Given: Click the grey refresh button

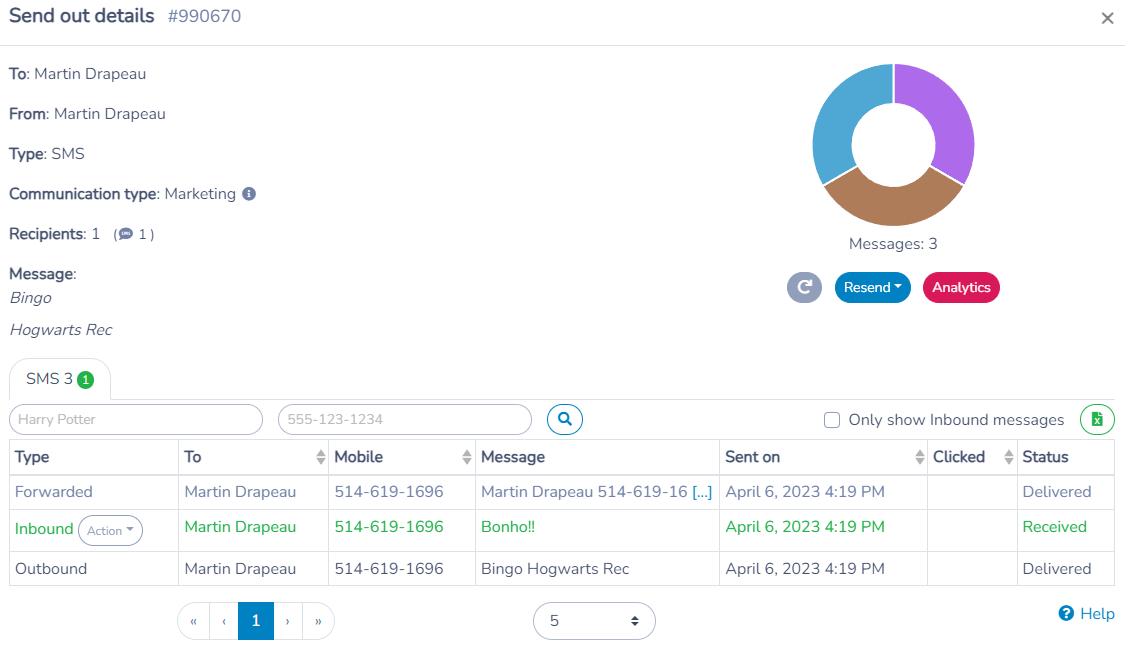Looking at the screenshot, I should 804,288.
